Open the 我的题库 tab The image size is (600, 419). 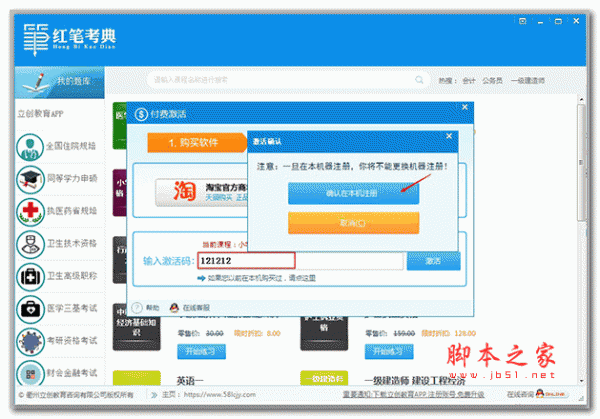(60, 82)
